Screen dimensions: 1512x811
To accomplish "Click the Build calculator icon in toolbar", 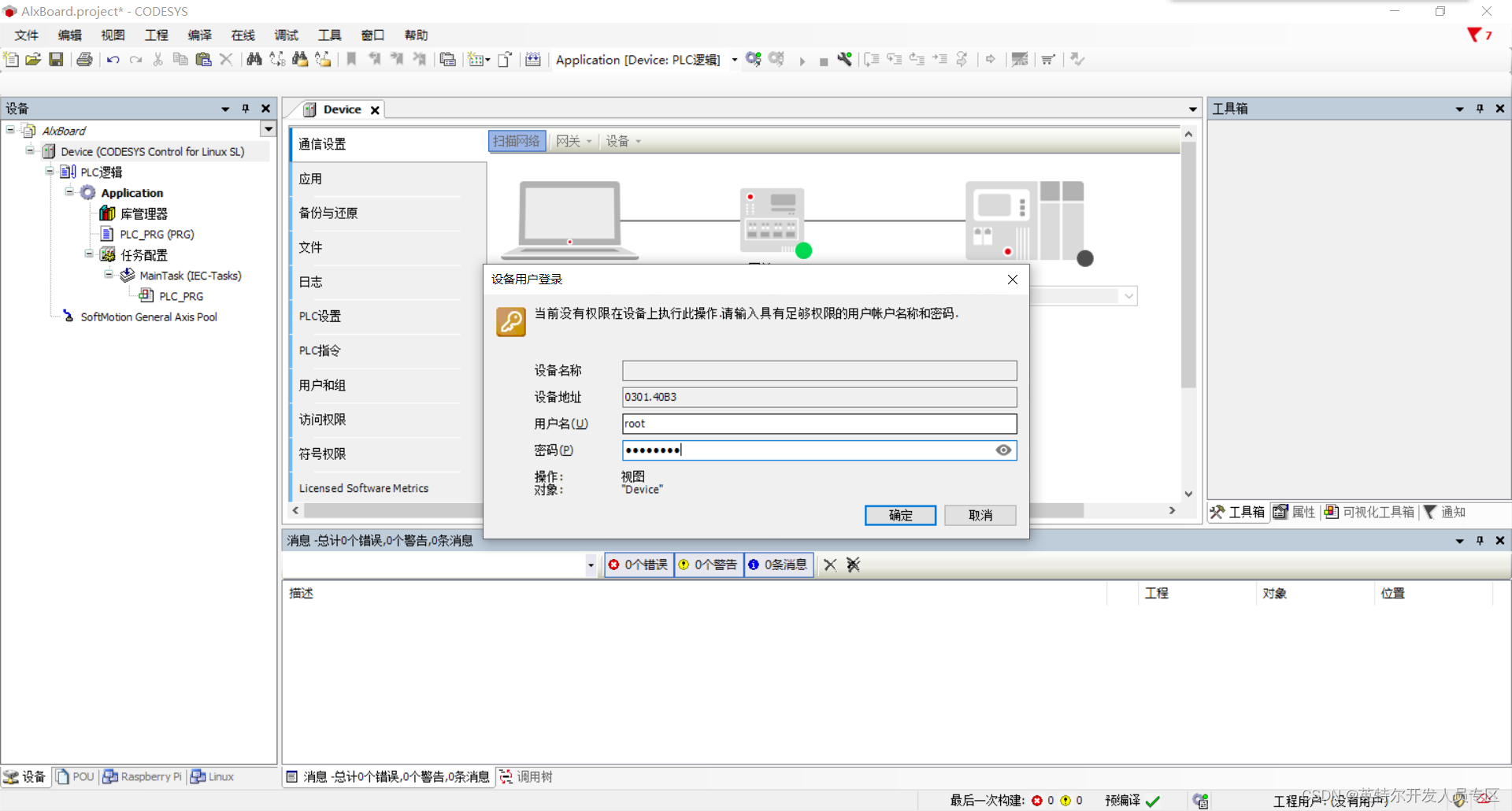I will point(533,59).
